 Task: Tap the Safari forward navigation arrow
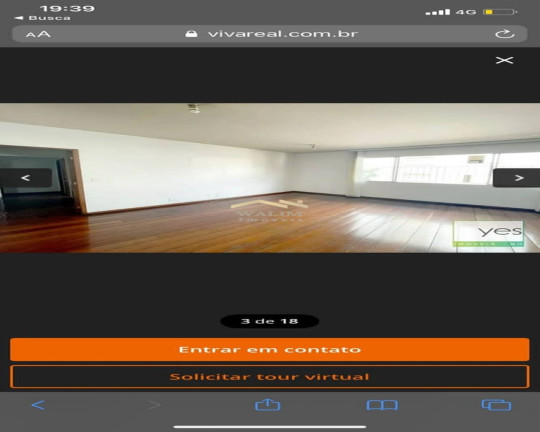tap(154, 405)
